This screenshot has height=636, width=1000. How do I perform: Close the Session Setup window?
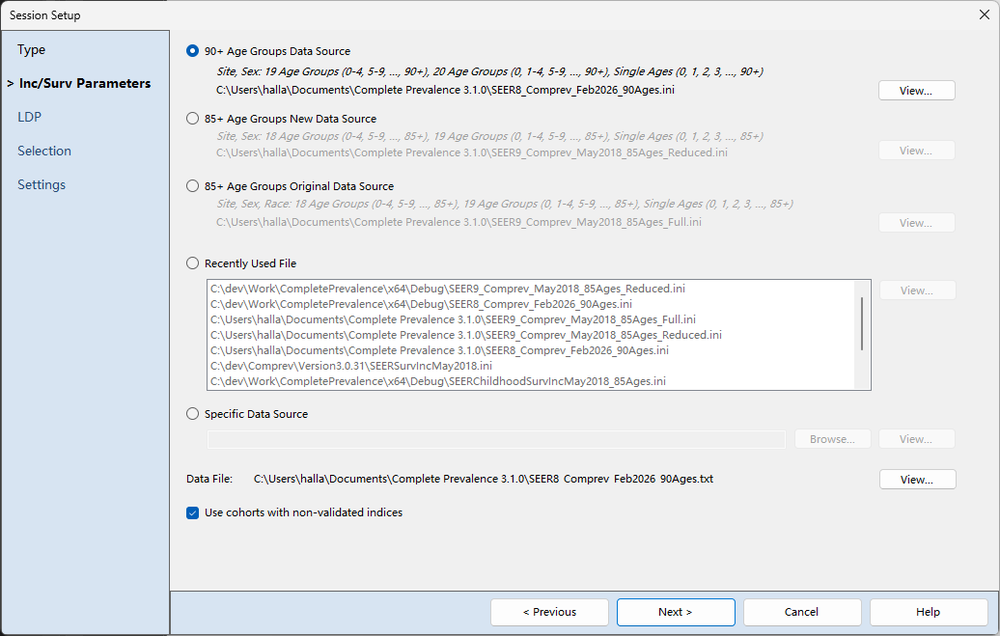(x=984, y=15)
